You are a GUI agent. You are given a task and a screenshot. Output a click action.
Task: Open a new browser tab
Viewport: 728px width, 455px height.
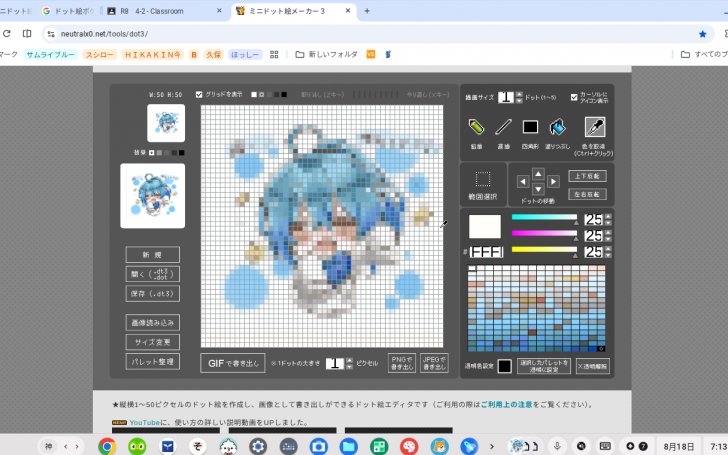(367, 11)
